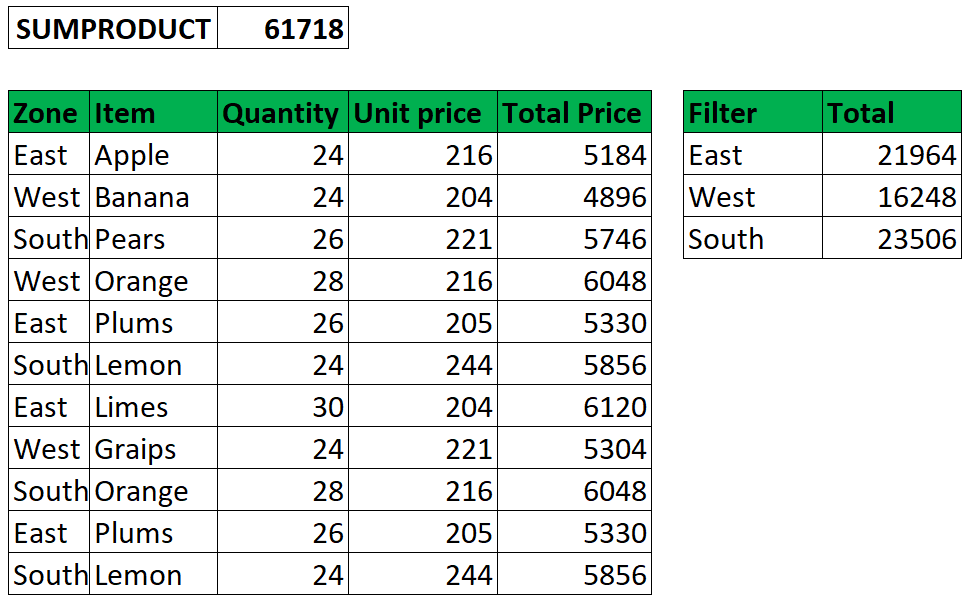Select the total price 6120 cell
This screenshot has height=601, width=971.
[575, 406]
